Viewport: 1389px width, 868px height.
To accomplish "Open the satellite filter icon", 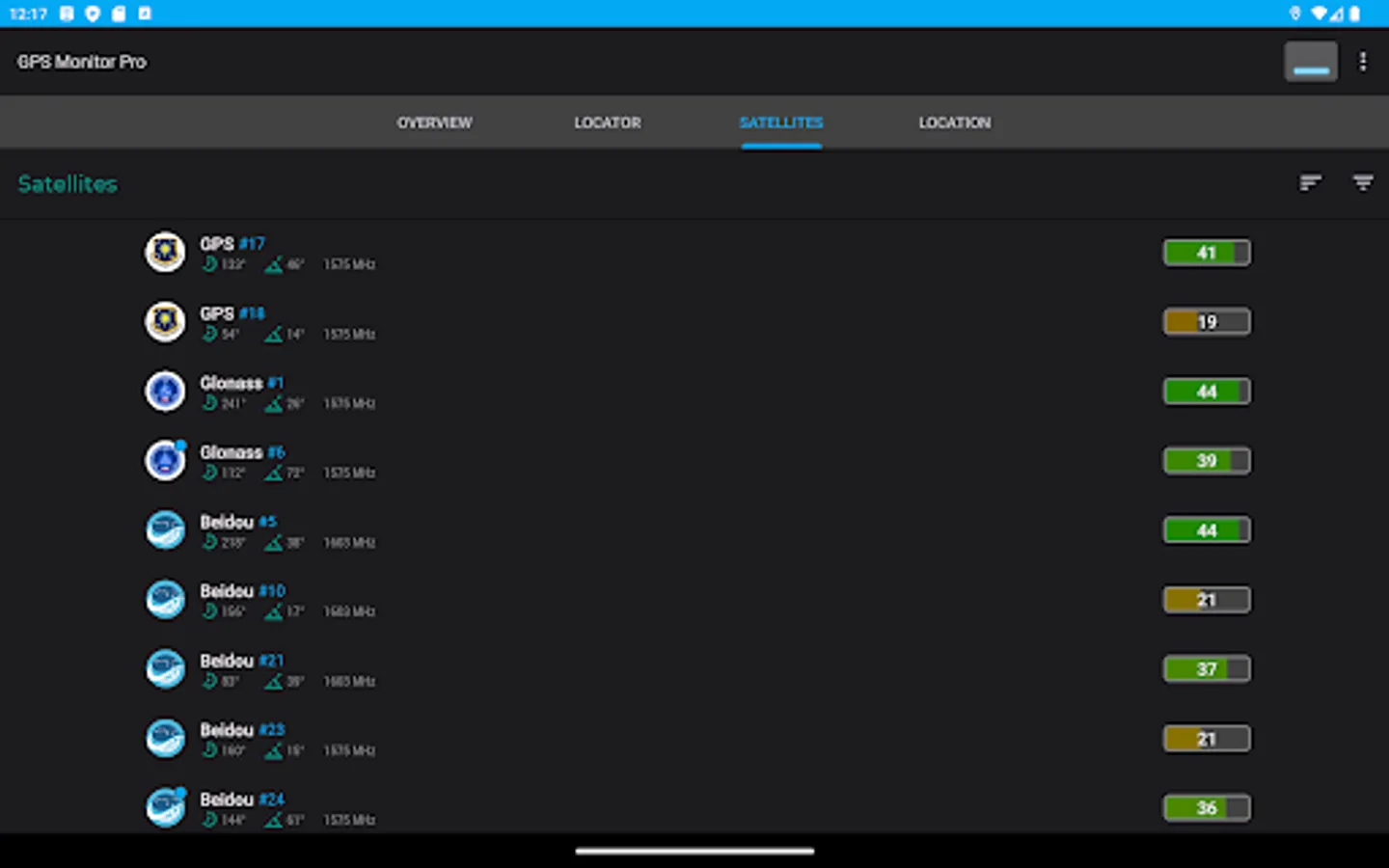I will point(1363,182).
